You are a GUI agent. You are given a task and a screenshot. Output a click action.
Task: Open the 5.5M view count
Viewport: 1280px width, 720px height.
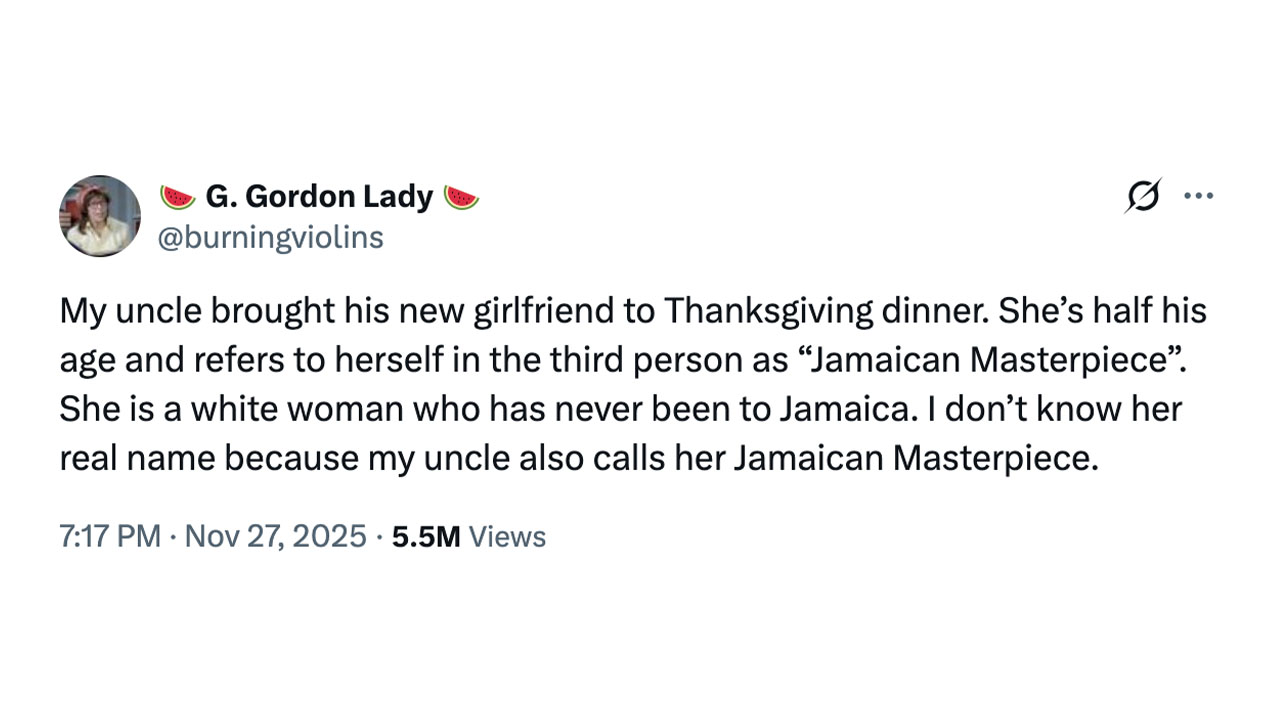pos(426,537)
